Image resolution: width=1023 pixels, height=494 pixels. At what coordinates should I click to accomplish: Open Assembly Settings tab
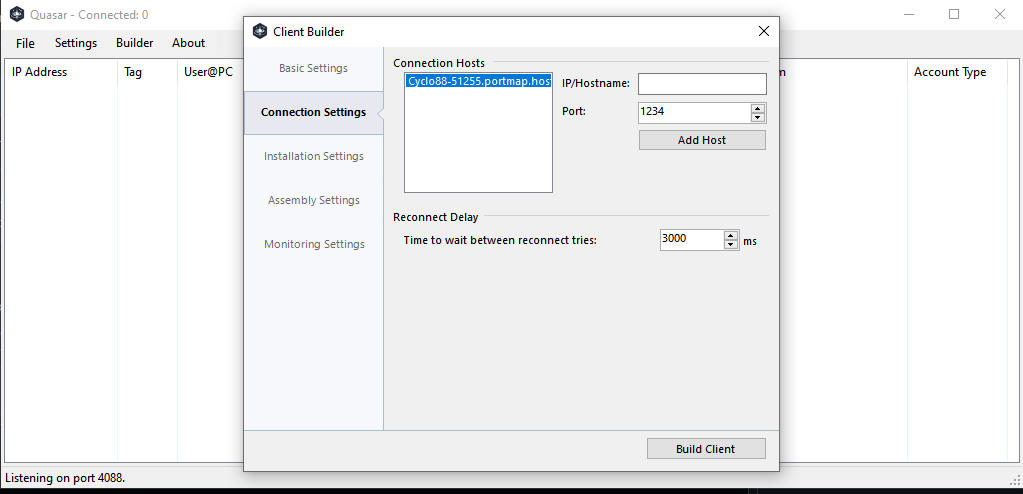313,200
